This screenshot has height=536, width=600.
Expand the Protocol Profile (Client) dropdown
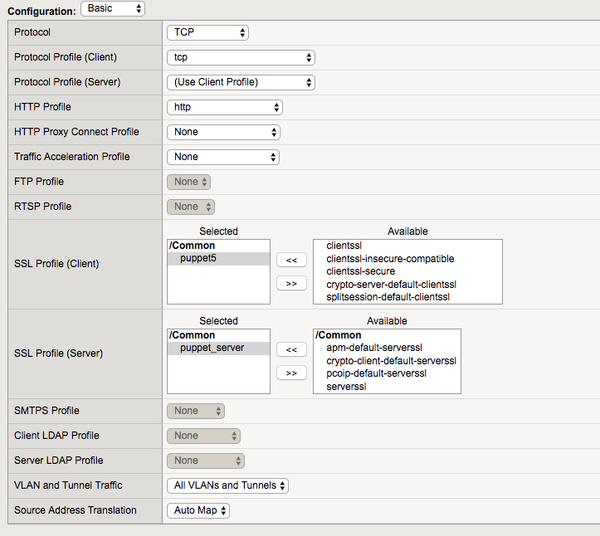click(x=241, y=57)
